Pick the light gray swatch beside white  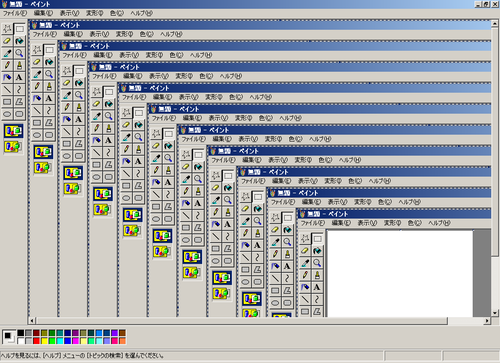[x=28, y=341]
